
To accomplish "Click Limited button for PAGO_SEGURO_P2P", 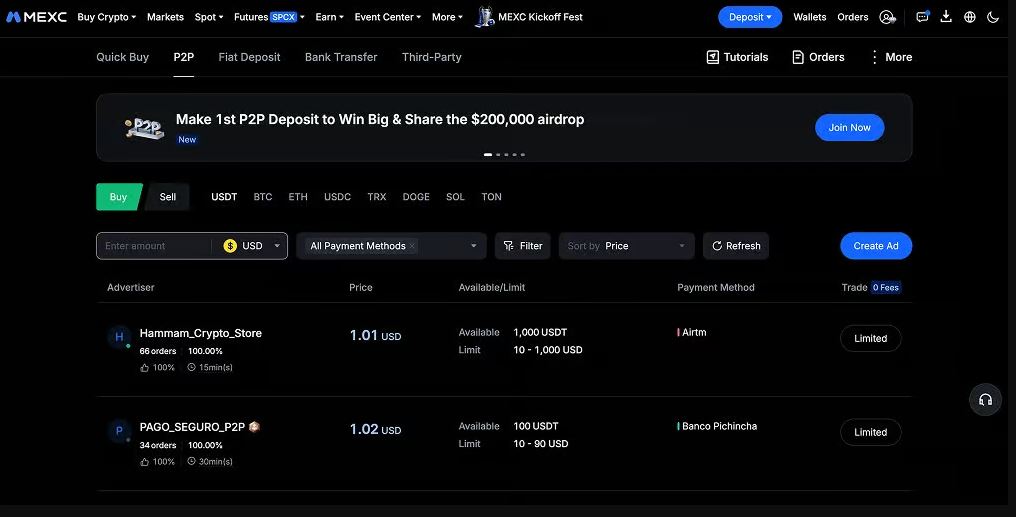I will point(870,432).
